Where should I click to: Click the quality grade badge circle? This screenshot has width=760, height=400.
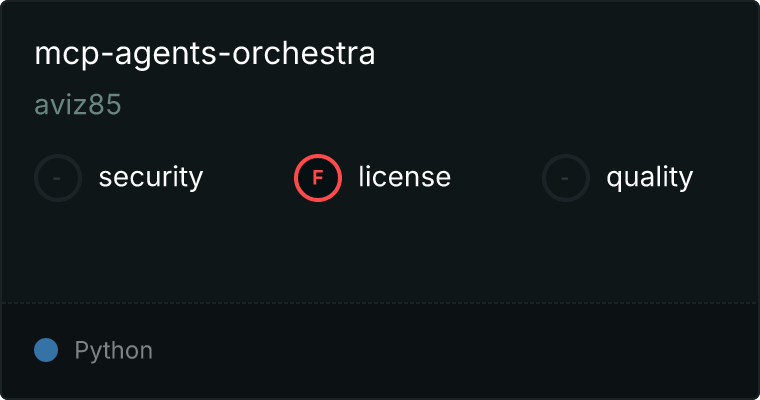tap(566, 178)
